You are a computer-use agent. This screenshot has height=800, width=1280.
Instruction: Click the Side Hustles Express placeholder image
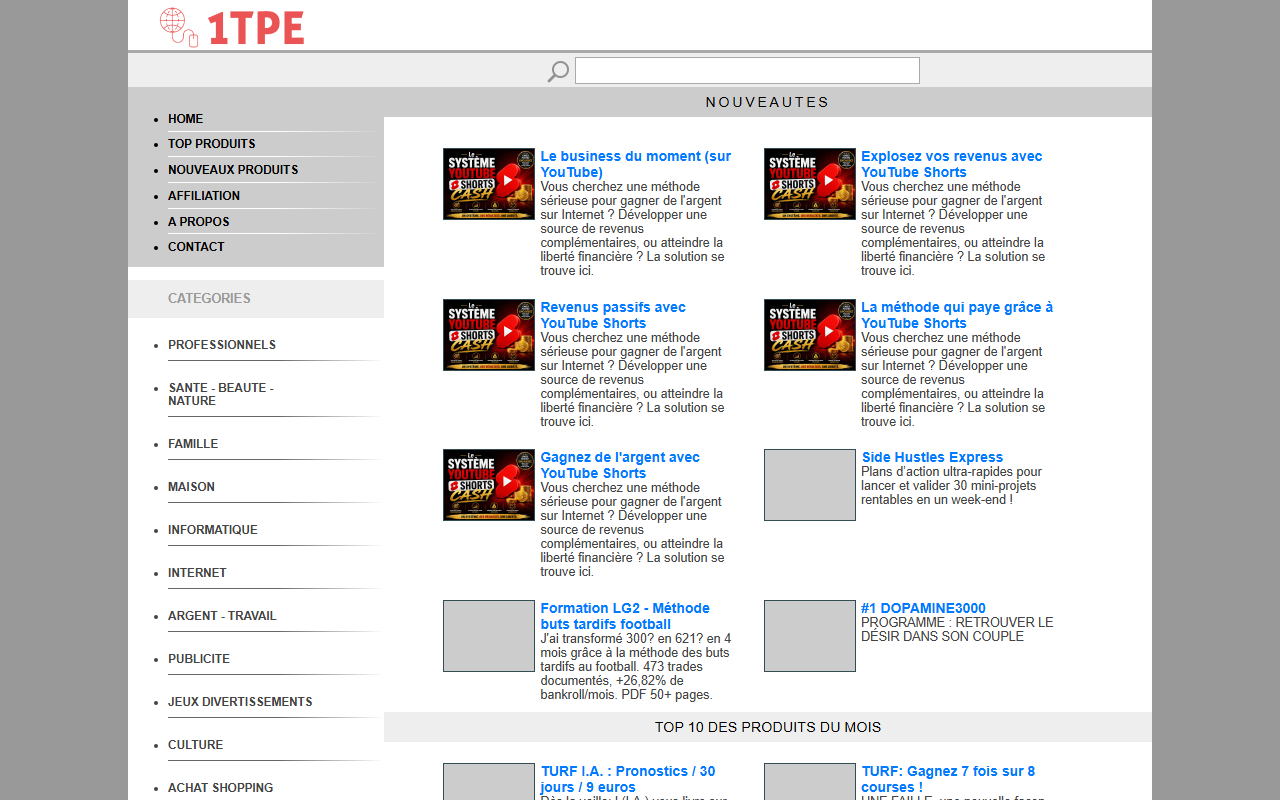pos(810,485)
